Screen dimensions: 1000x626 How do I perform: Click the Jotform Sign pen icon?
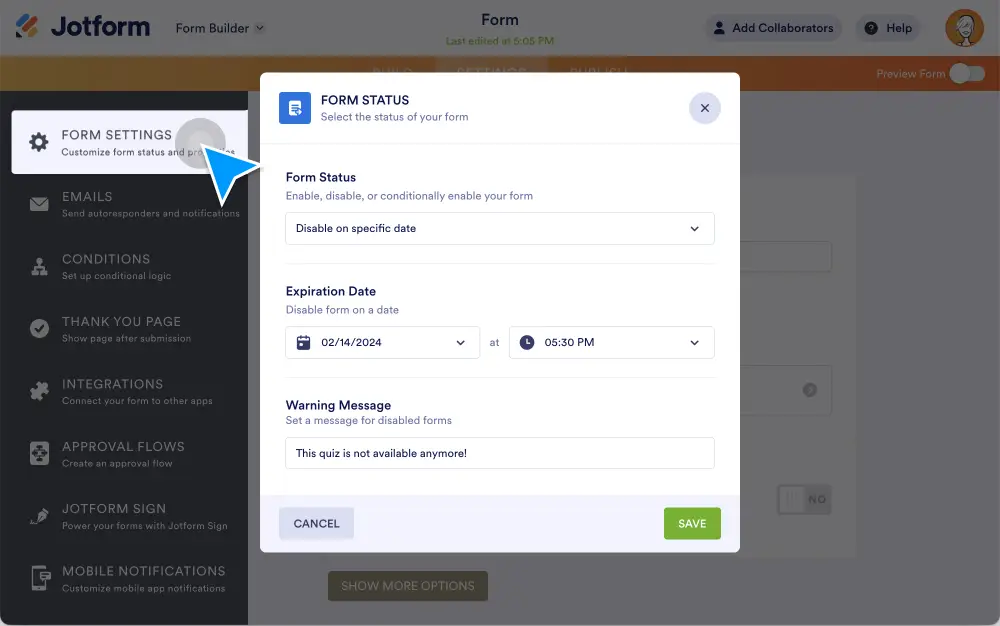click(39, 517)
